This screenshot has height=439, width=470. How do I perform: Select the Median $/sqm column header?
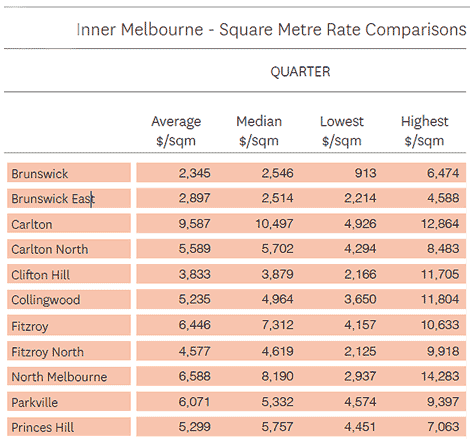coord(259,131)
